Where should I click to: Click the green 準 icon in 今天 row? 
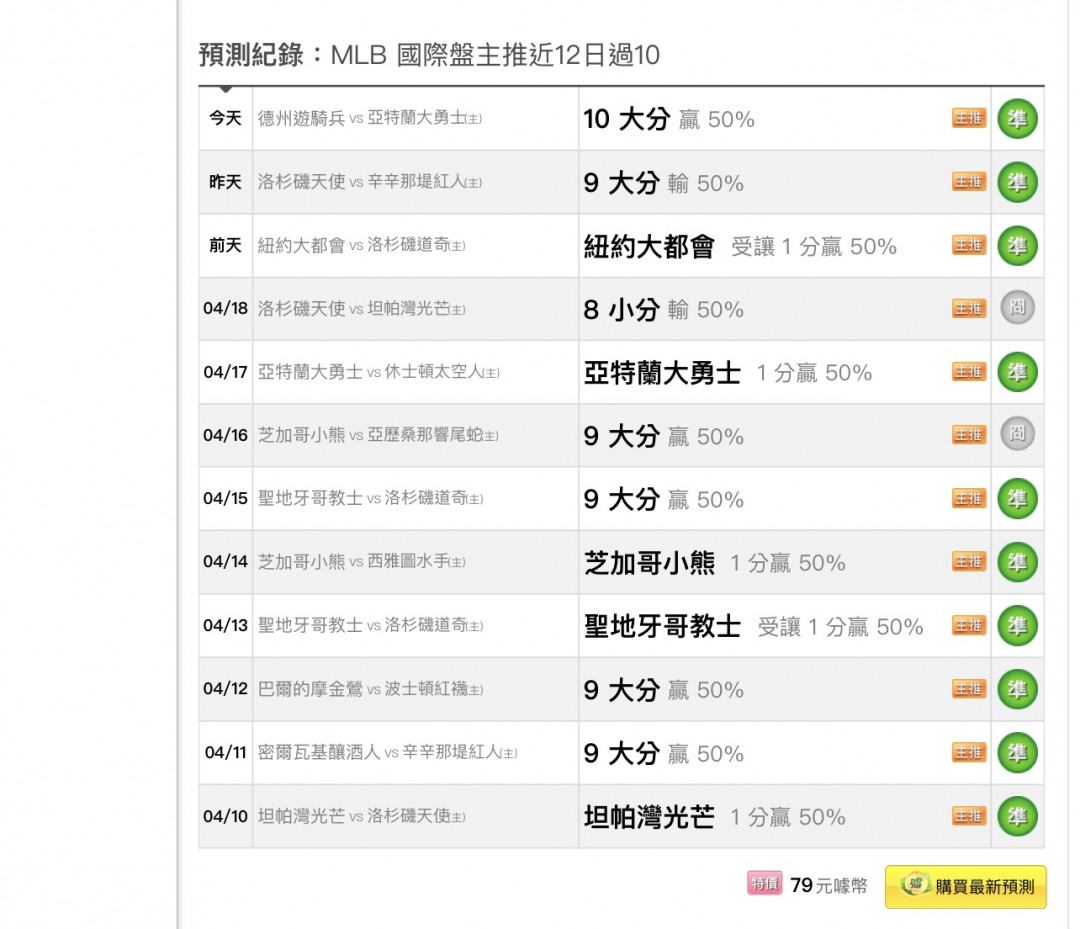tap(1017, 118)
